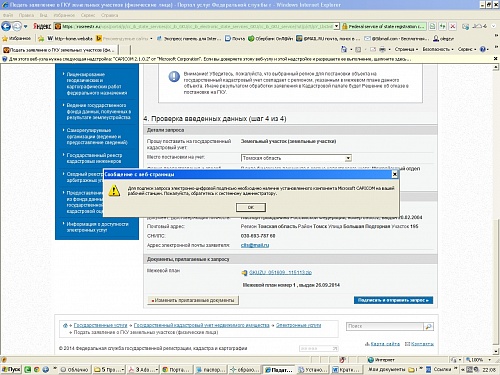500x375 pixels.
Task: Open the region dropdown showing Томская область
Action: (296, 158)
